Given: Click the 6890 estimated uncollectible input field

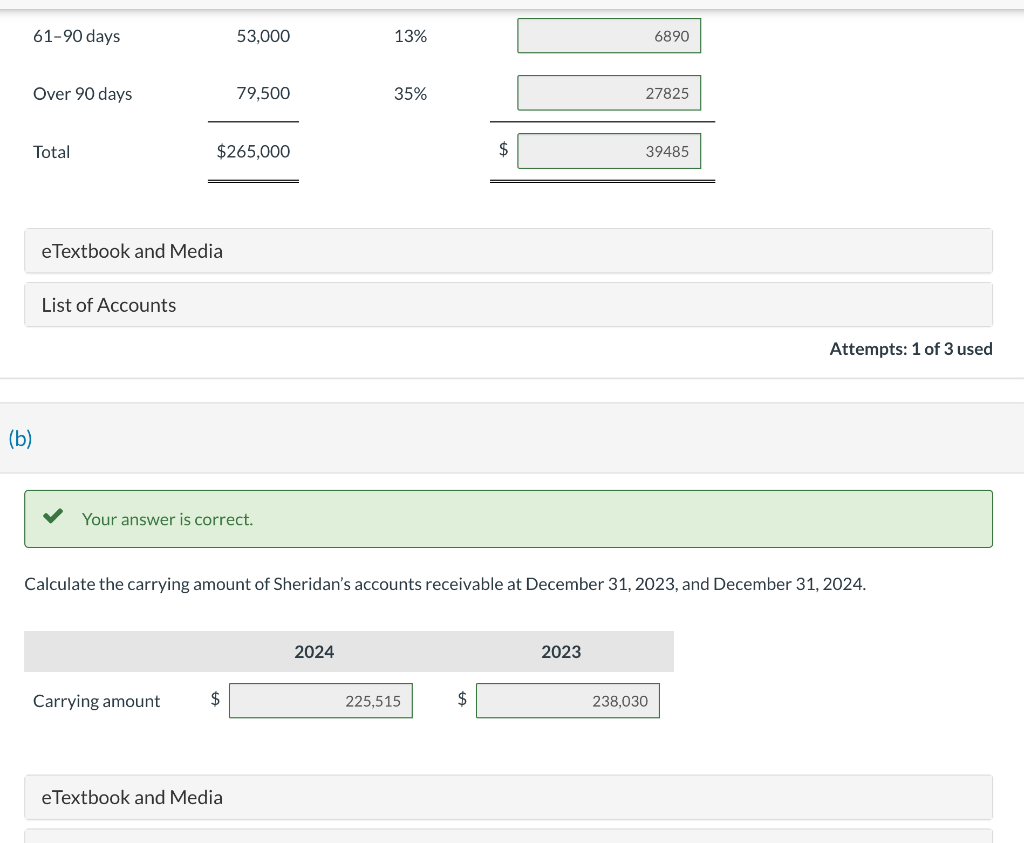Looking at the screenshot, I should point(609,36).
